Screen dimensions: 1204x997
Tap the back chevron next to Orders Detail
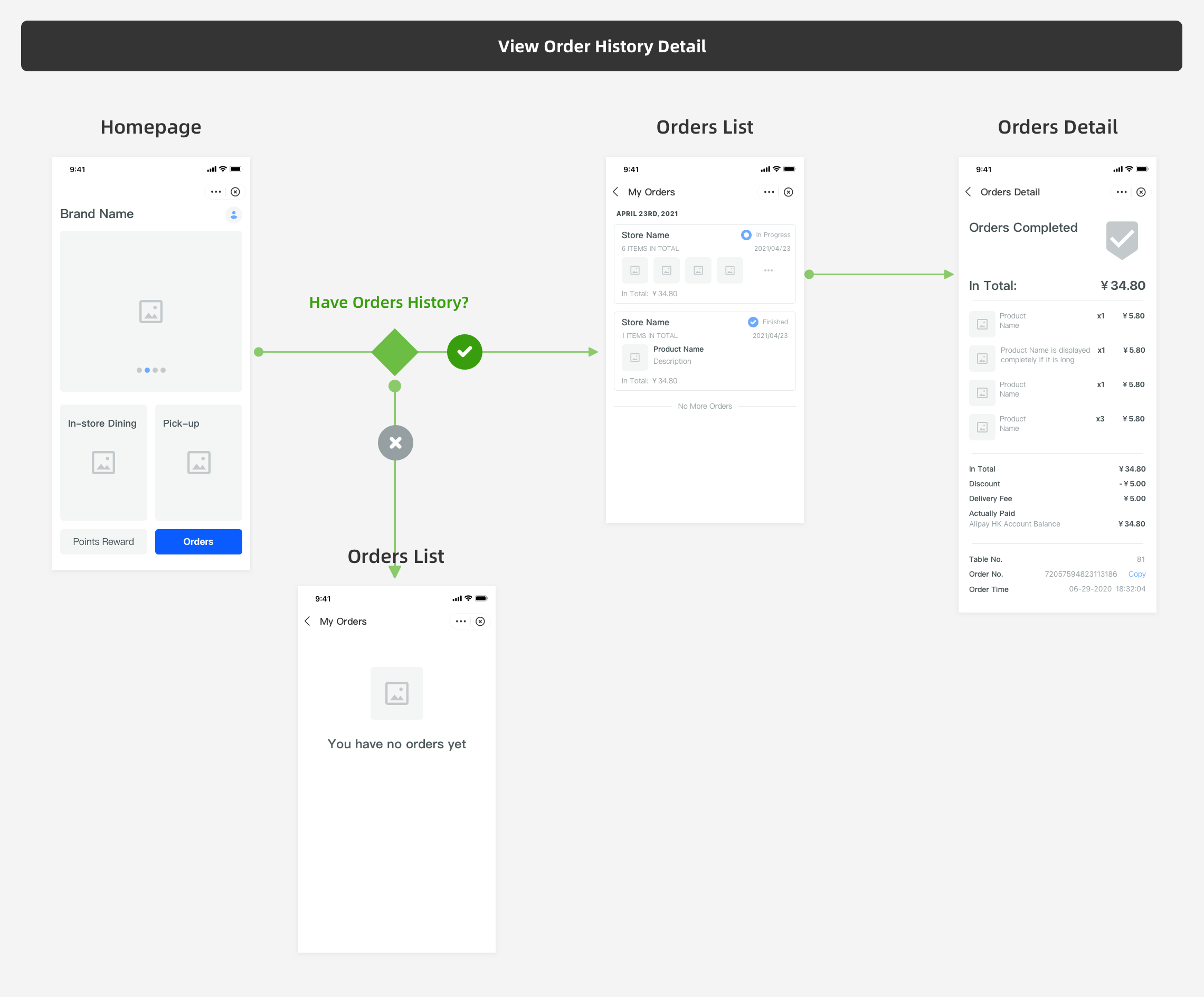(969, 192)
